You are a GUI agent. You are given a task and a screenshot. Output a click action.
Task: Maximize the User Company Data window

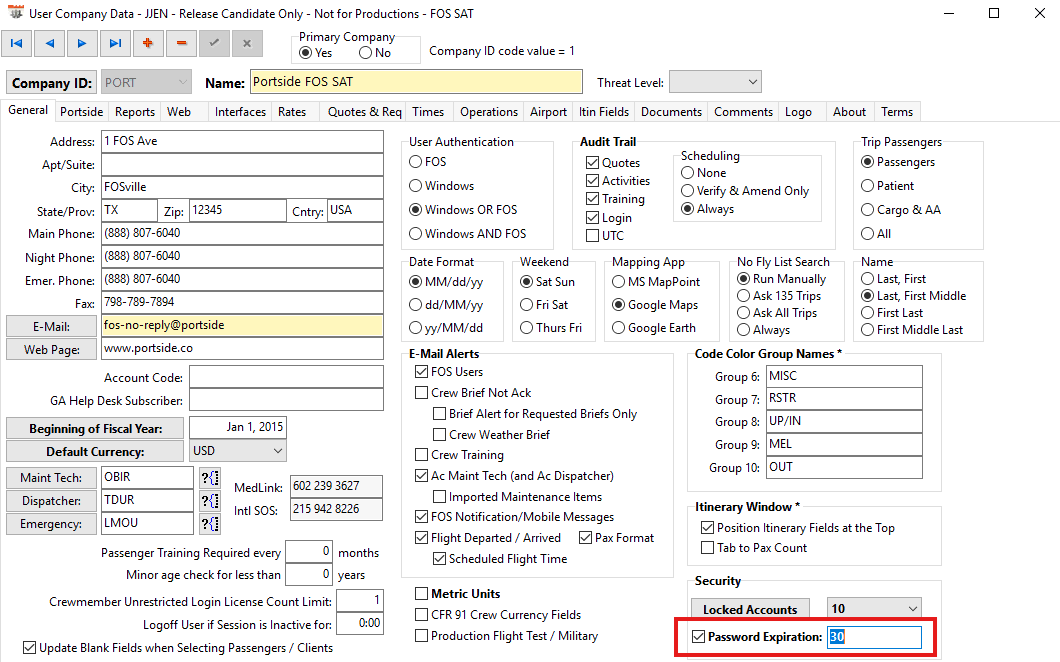pyautogui.click(x=994, y=13)
